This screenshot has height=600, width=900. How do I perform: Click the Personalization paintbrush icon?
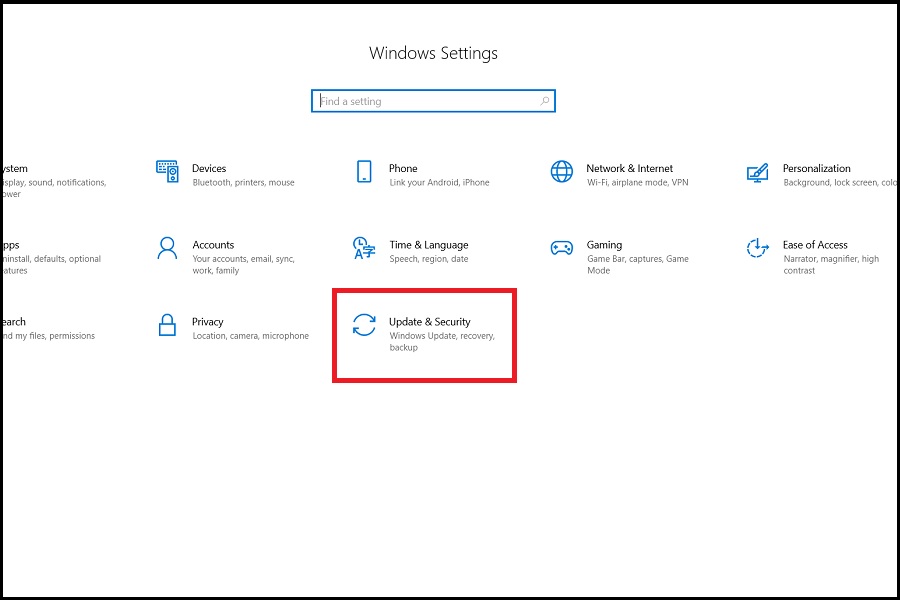(x=758, y=172)
